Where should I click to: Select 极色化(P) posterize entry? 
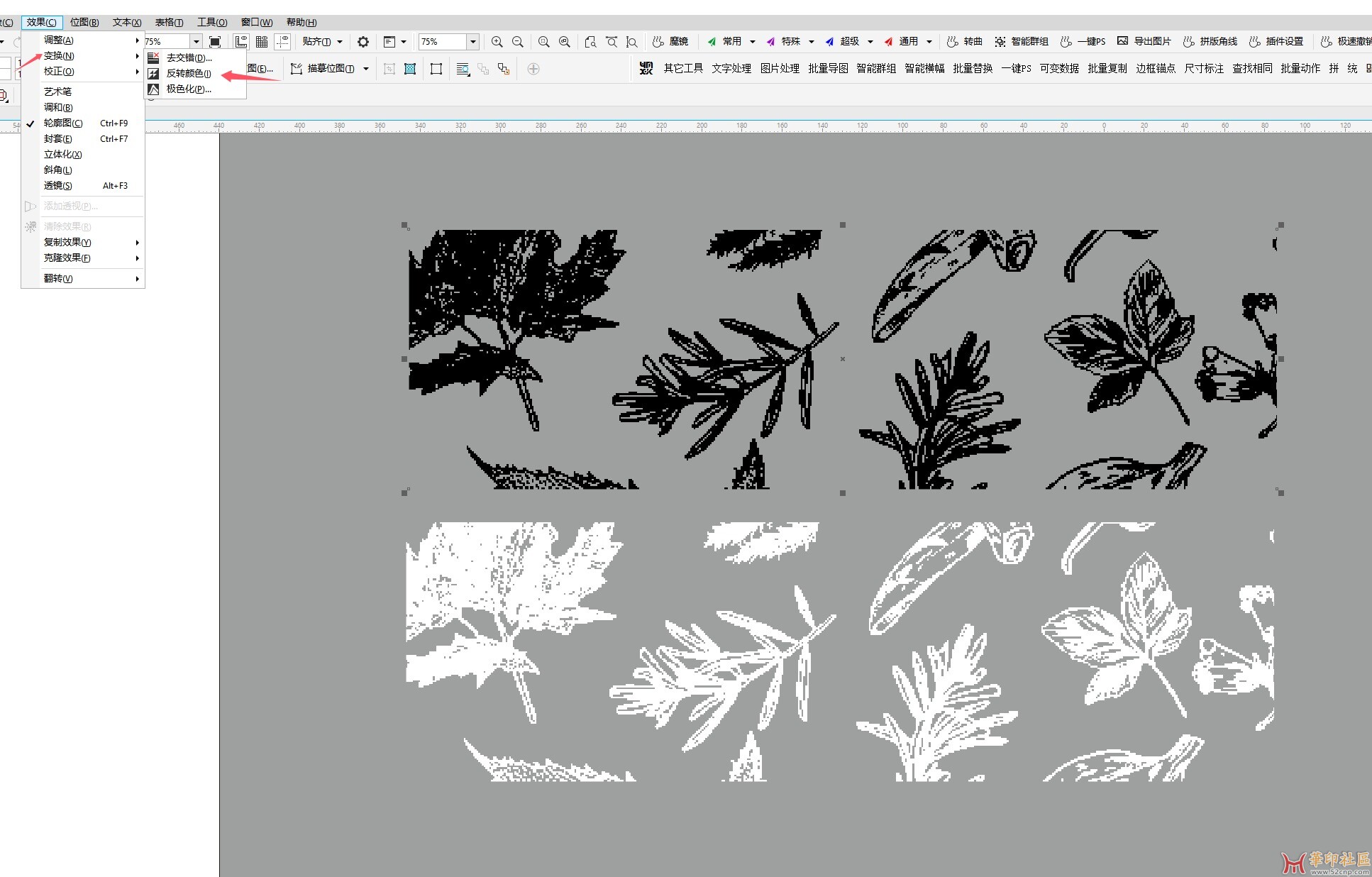(196, 89)
